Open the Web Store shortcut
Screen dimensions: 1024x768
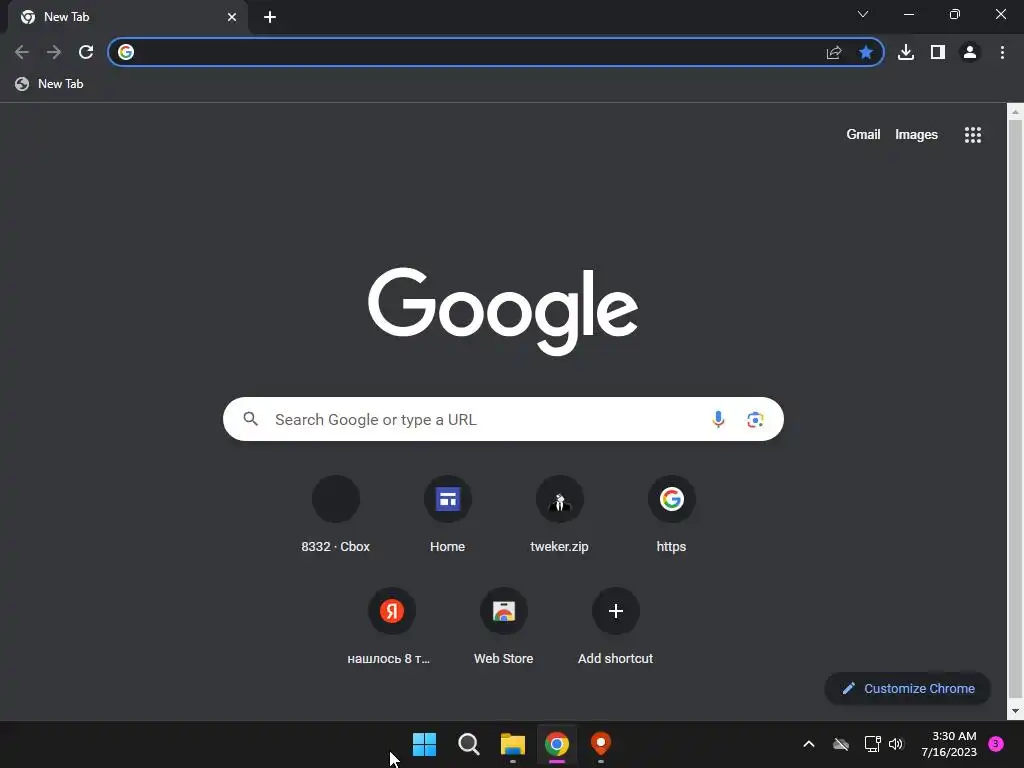pyautogui.click(x=504, y=627)
